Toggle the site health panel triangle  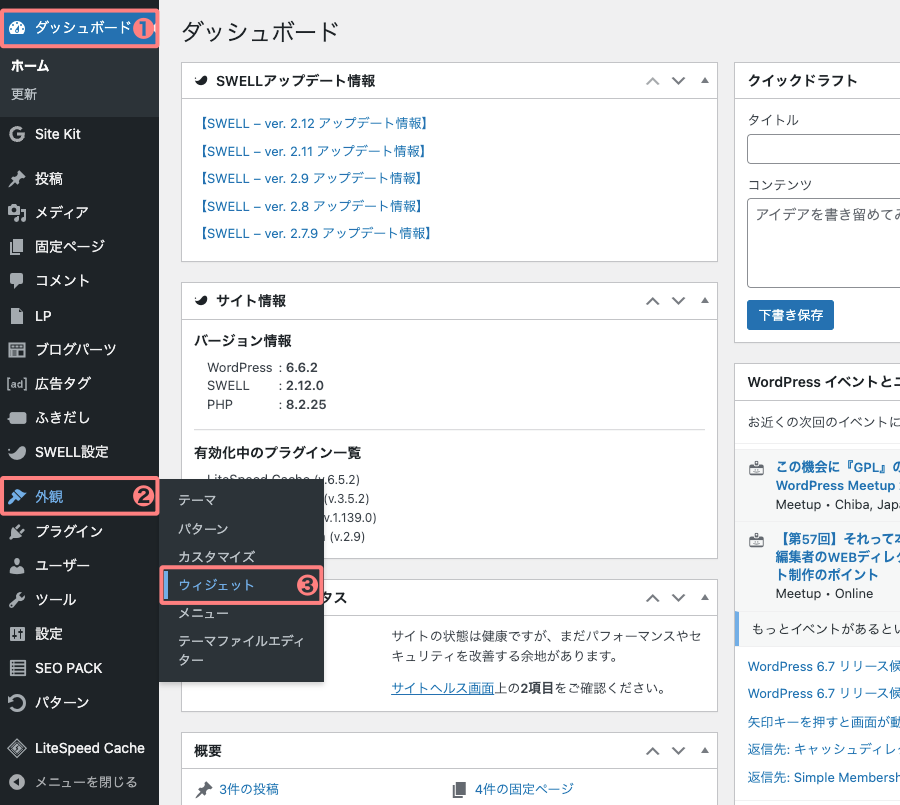pos(705,597)
